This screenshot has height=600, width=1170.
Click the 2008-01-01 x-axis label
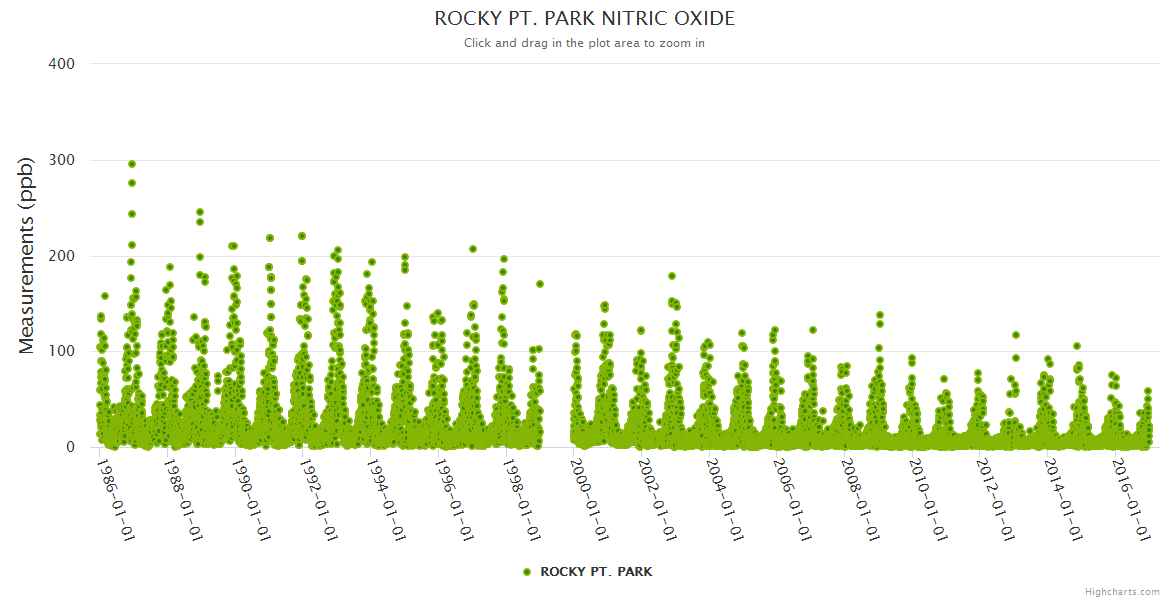tap(860, 500)
